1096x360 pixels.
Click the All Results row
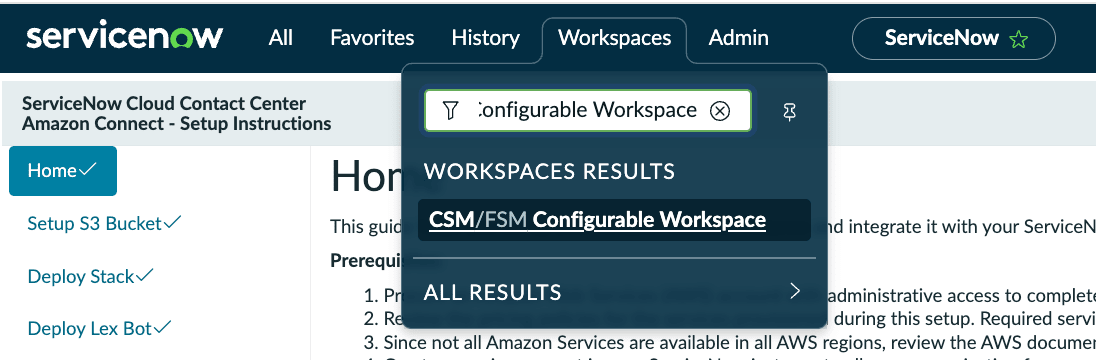click(x=614, y=291)
